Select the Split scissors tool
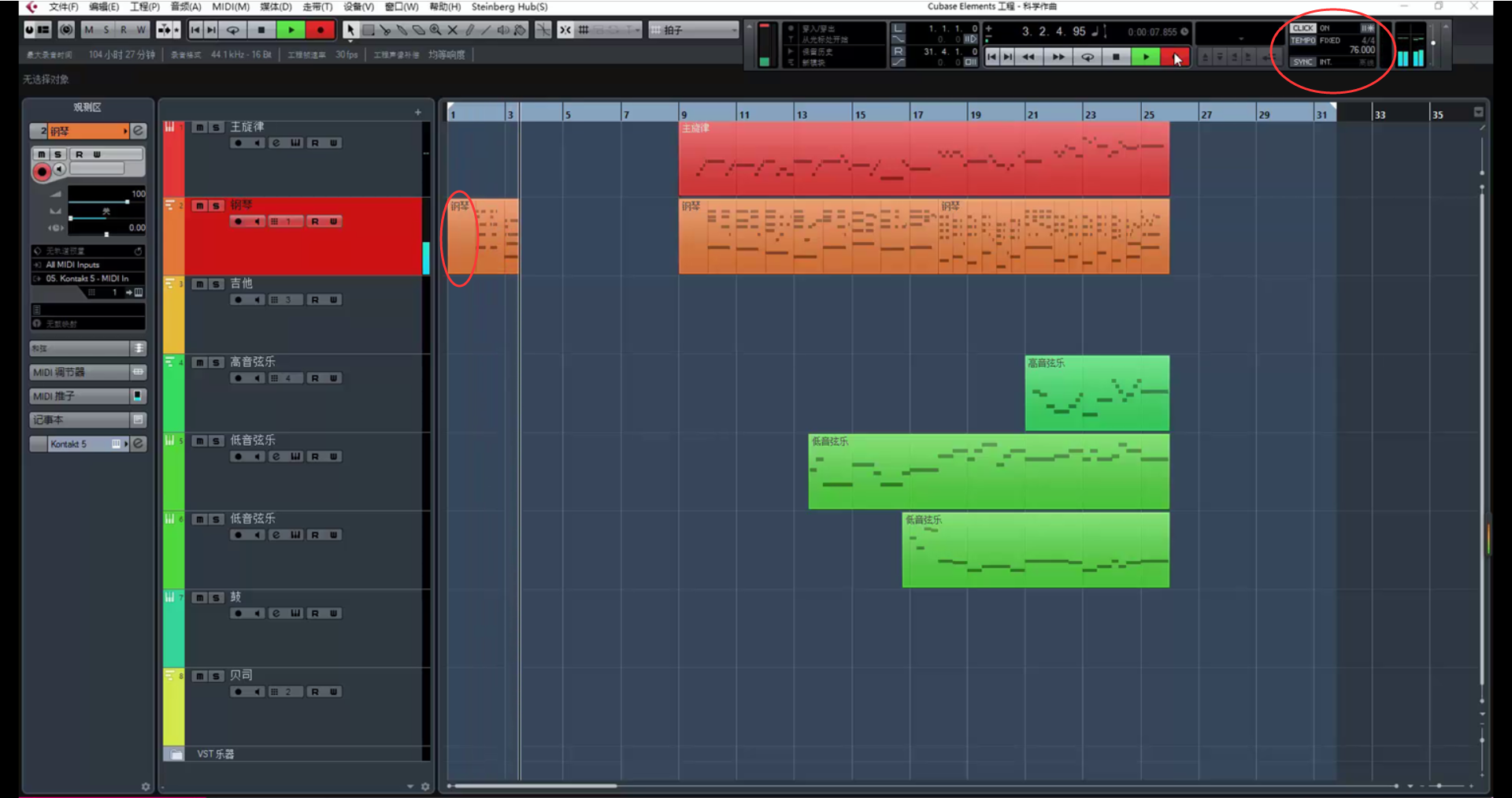The height and width of the screenshot is (798, 1512). click(385, 30)
